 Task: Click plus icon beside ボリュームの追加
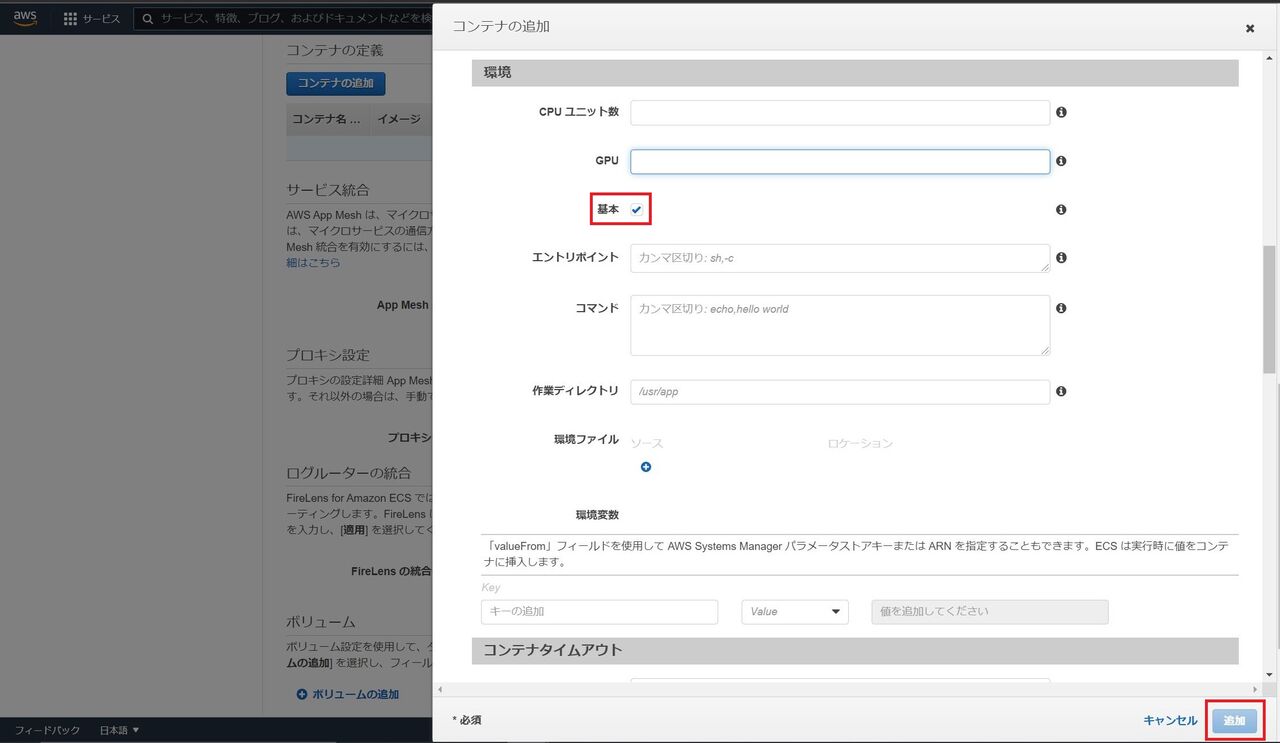[302, 694]
